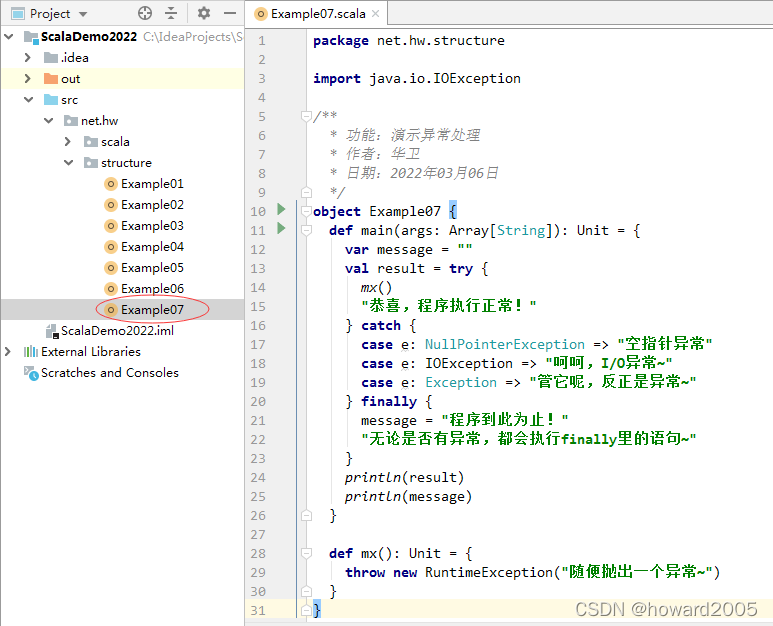Click the locate current file crosshair icon

click(145, 13)
